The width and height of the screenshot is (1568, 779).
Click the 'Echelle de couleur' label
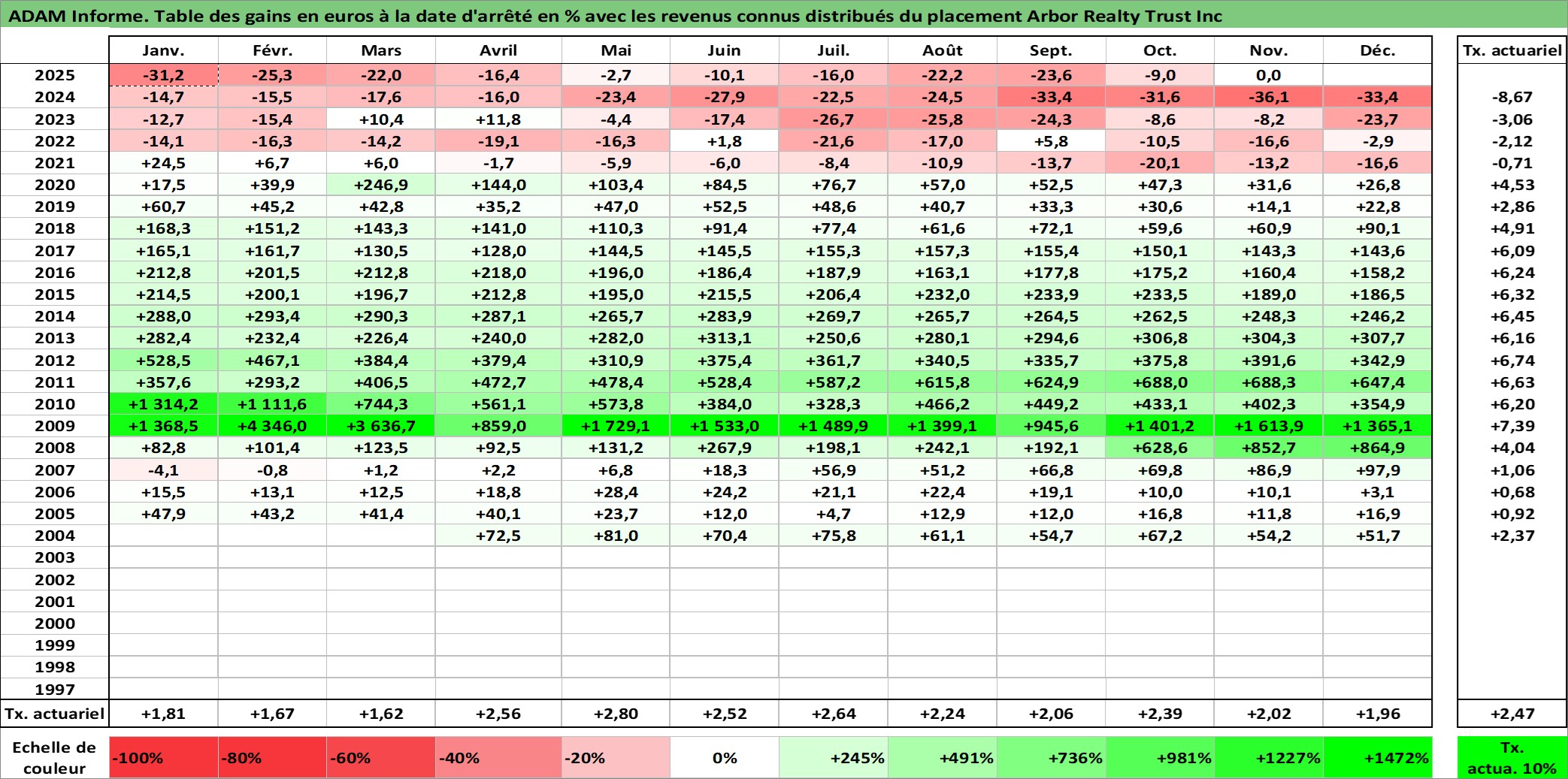tap(55, 757)
